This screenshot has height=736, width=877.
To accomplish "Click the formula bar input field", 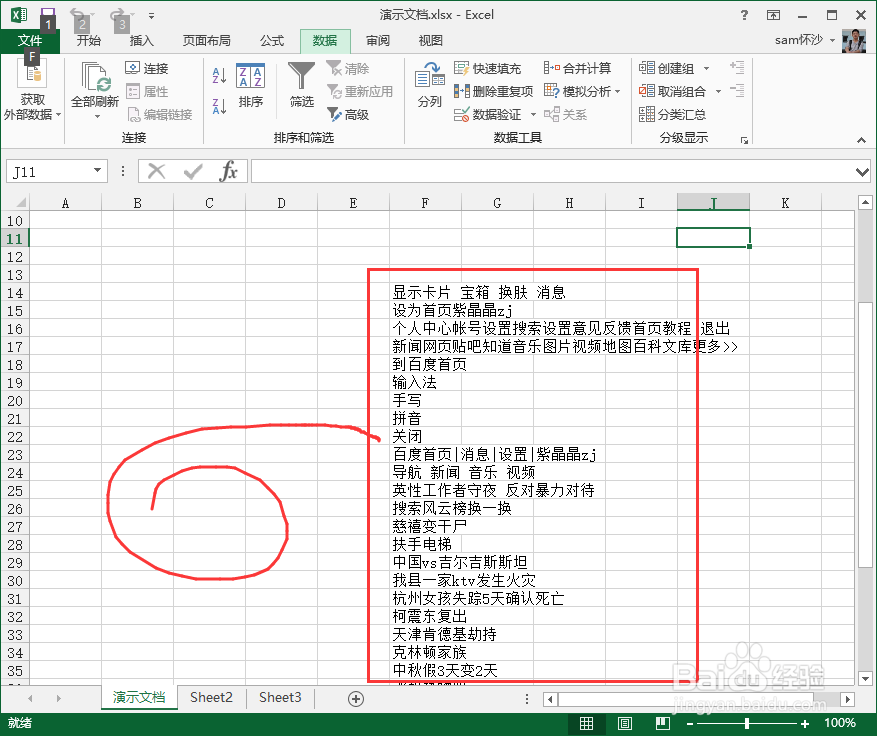I will (553, 171).
